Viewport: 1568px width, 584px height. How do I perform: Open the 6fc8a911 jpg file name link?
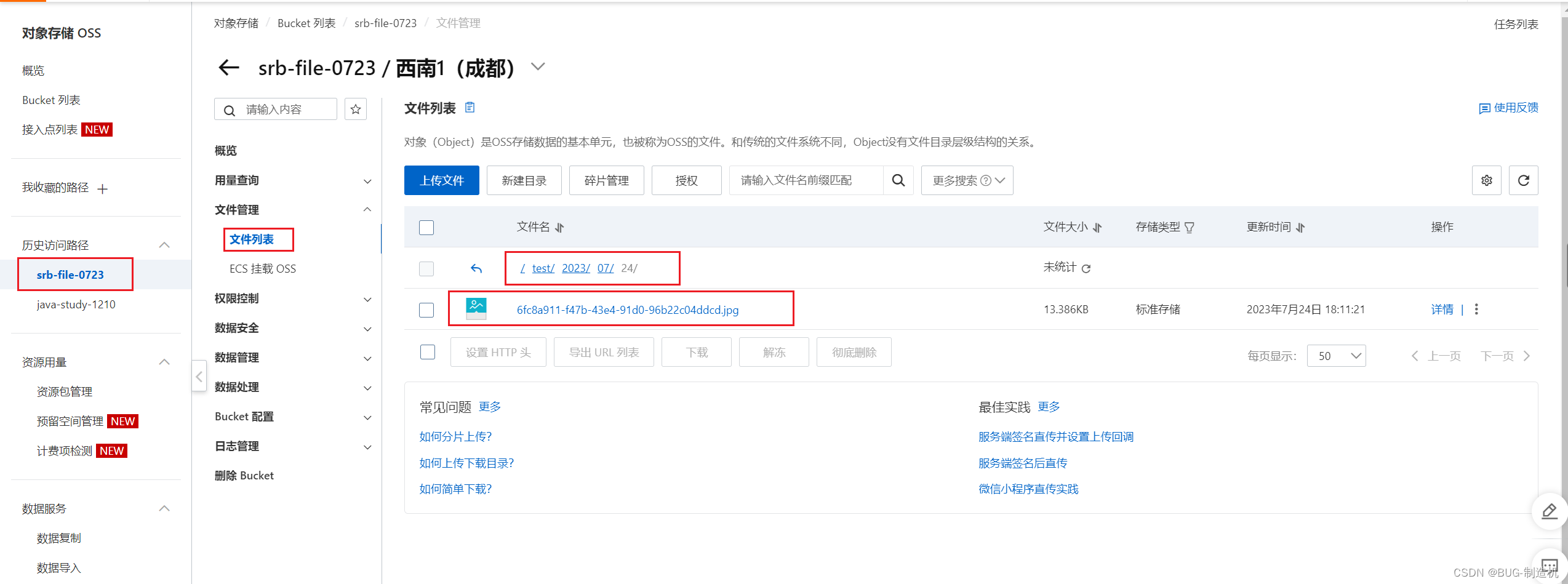tap(628, 310)
